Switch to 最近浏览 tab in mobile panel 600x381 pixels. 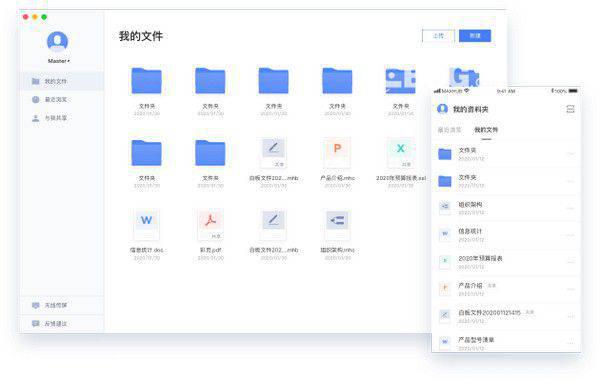pos(450,130)
